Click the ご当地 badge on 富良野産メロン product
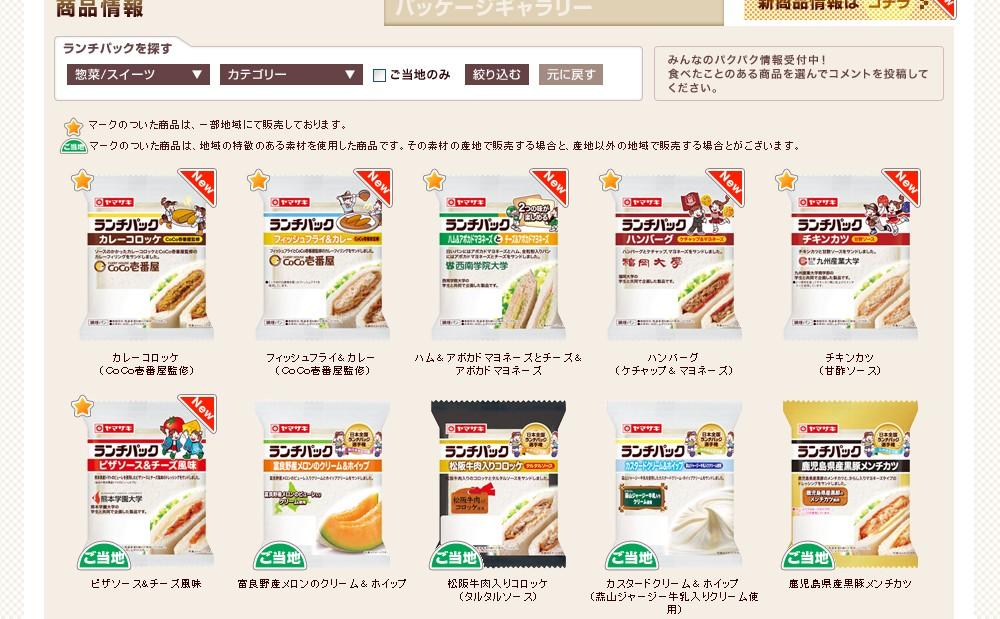The height and width of the screenshot is (619, 1000). click(279, 556)
